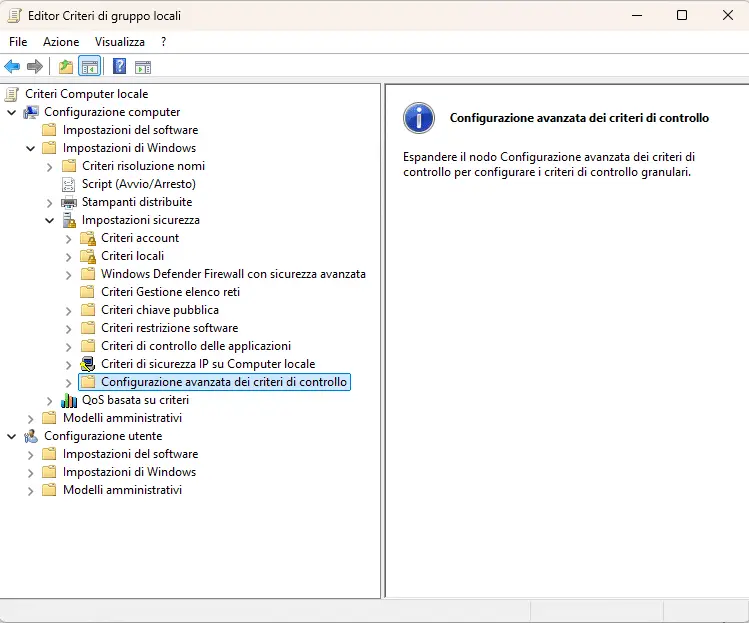Click the Criteri Gestione elenco reti folder icon
This screenshot has width=749, height=623.
(87, 292)
